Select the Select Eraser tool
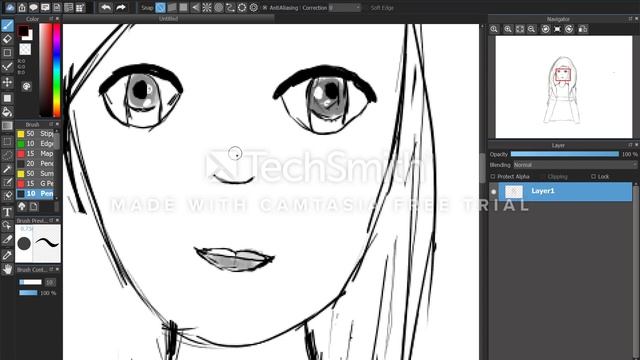Viewport: 640px width, 360px height. click(x=7, y=196)
